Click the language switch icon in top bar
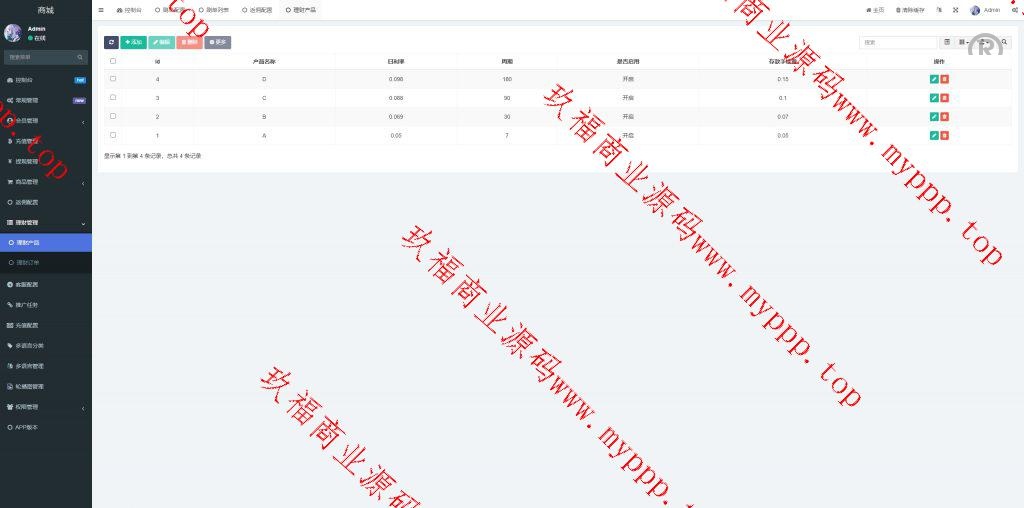 pos(939,10)
